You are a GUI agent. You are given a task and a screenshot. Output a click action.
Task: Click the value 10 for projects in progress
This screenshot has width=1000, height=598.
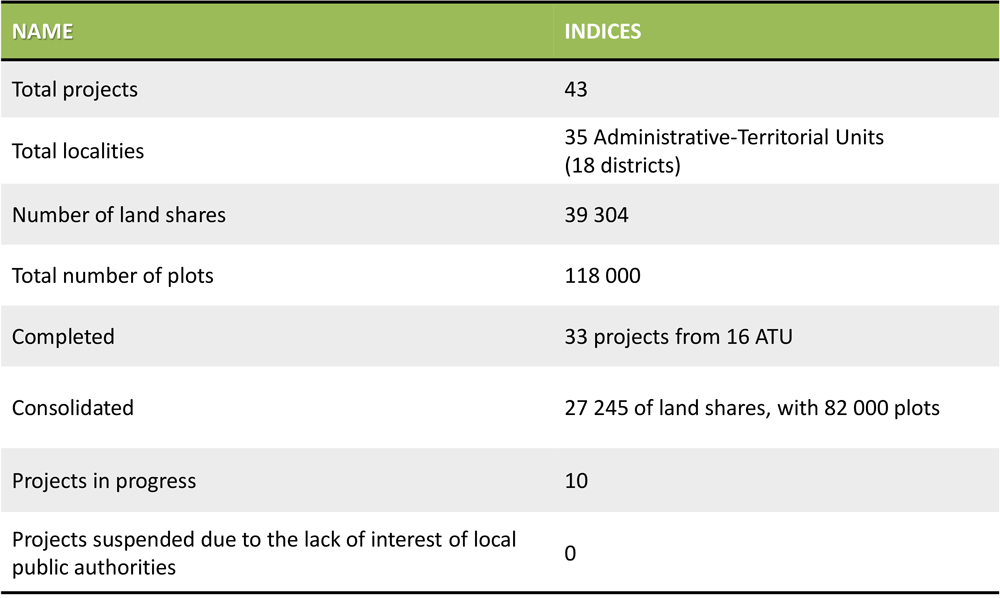[576, 480]
